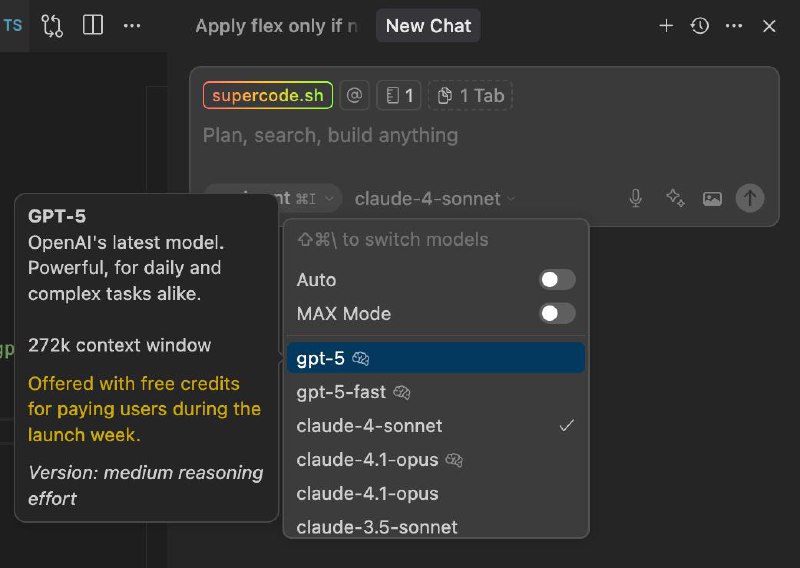The image size is (800, 568).
Task: Click the split editor layout icon
Action: coord(92,26)
